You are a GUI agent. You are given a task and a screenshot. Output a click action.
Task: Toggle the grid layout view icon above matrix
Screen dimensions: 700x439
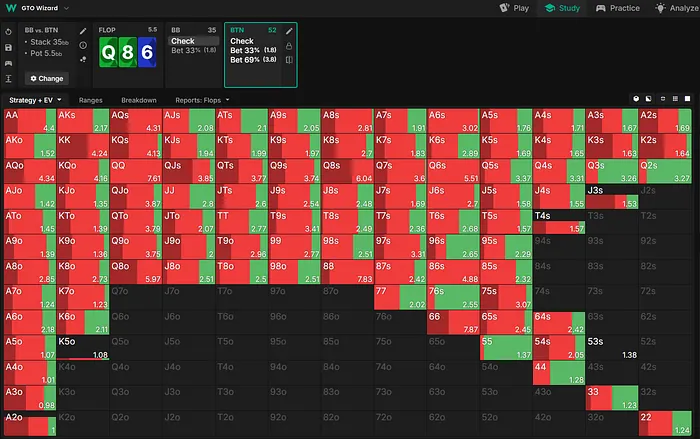pos(674,99)
